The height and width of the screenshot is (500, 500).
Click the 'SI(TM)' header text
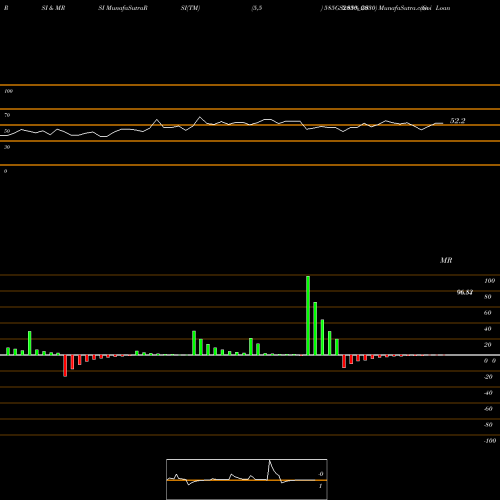[190, 8]
